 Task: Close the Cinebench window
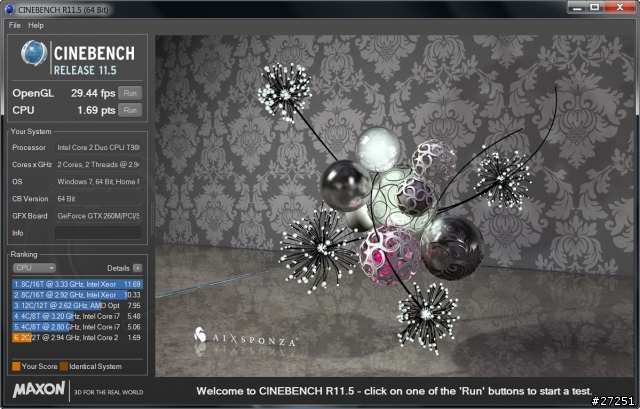pyautogui.click(x=620, y=7)
